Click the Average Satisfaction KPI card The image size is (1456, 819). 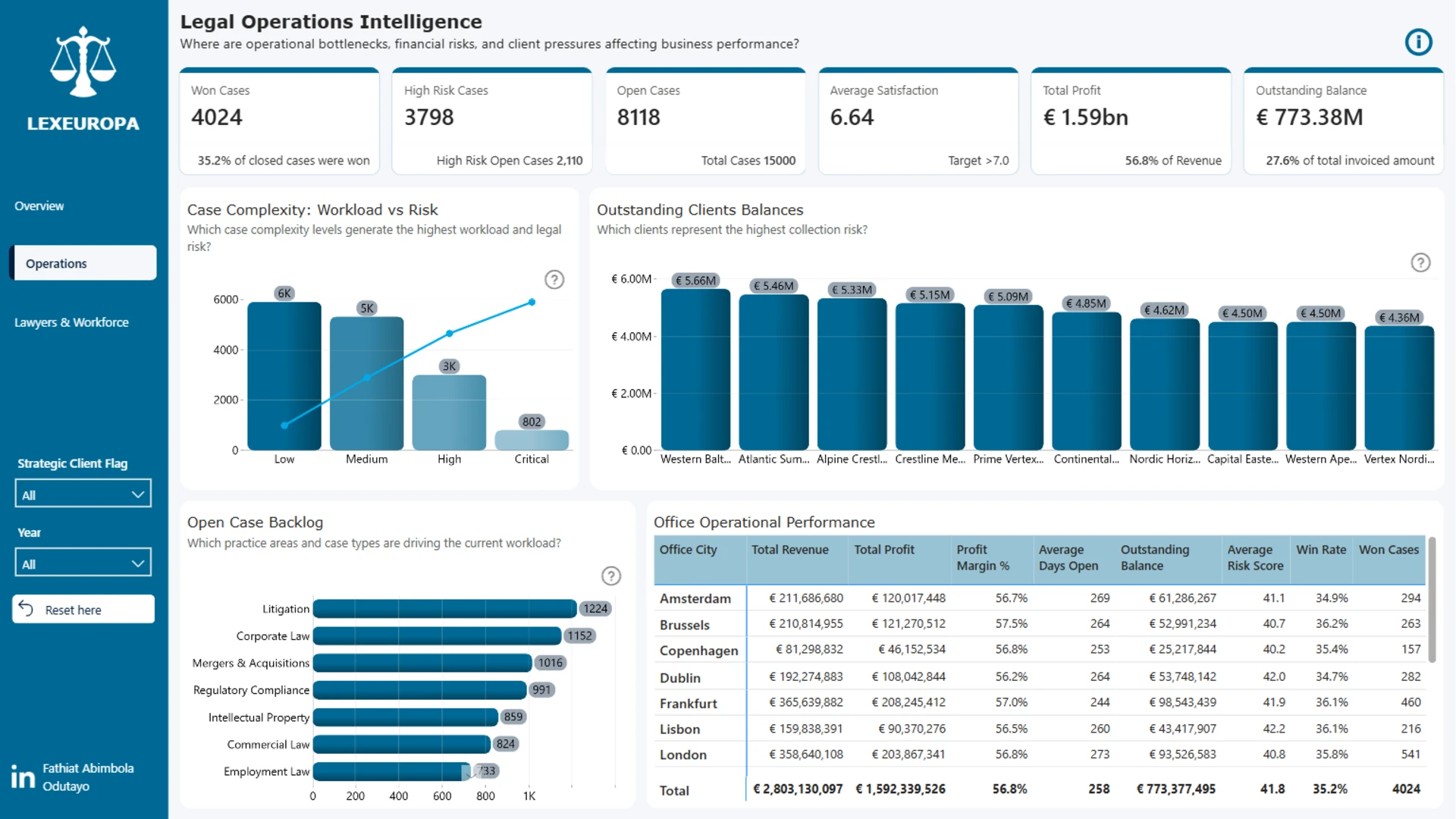click(x=918, y=121)
